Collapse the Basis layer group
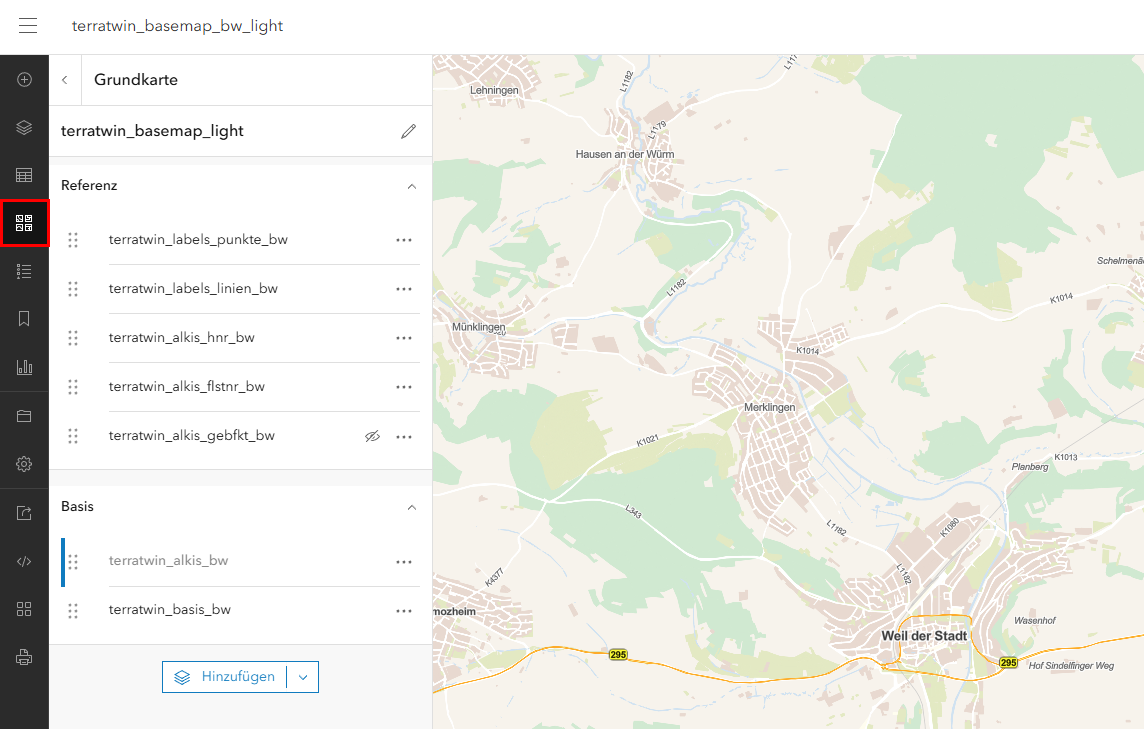The width and height of the screenshot is (1144, 729). coord(411,507)
